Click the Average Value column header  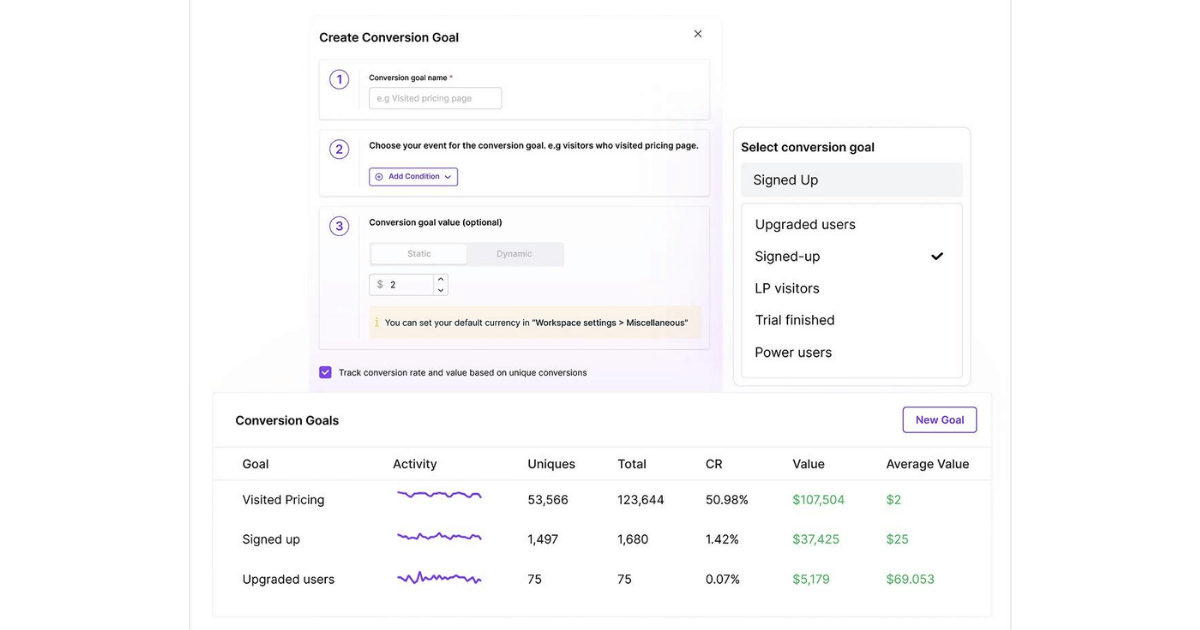pyautogui.click(x=927, y=464)
